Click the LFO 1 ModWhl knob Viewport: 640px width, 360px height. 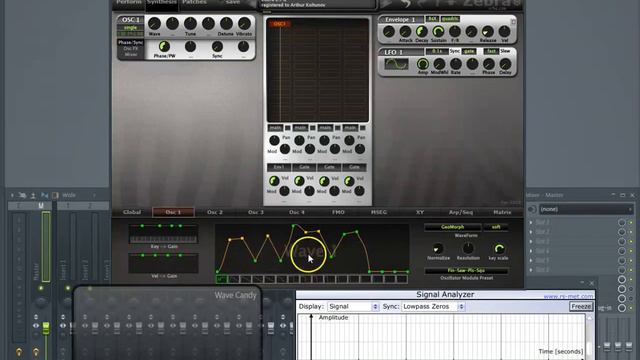pos(439,64)
